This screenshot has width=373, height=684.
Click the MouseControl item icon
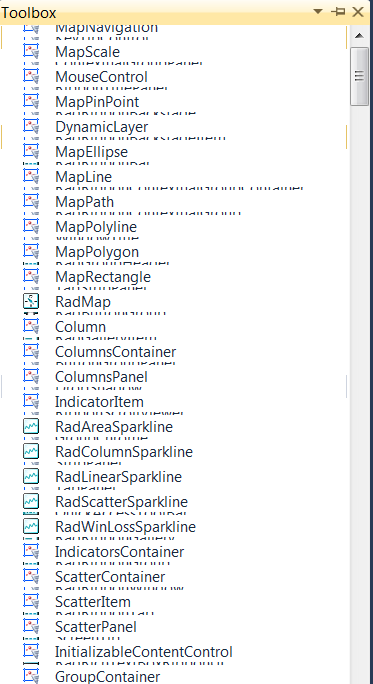(x=31, y=76)
